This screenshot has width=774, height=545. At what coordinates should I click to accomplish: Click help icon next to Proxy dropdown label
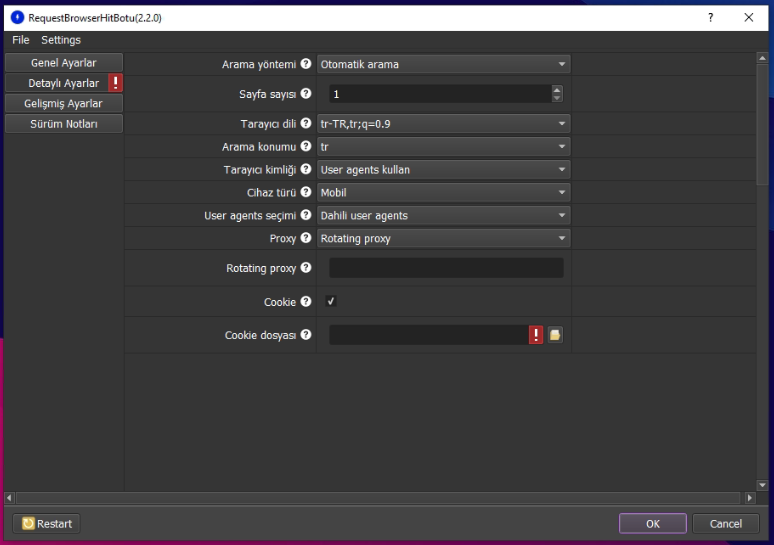click(x=306, y=238)
